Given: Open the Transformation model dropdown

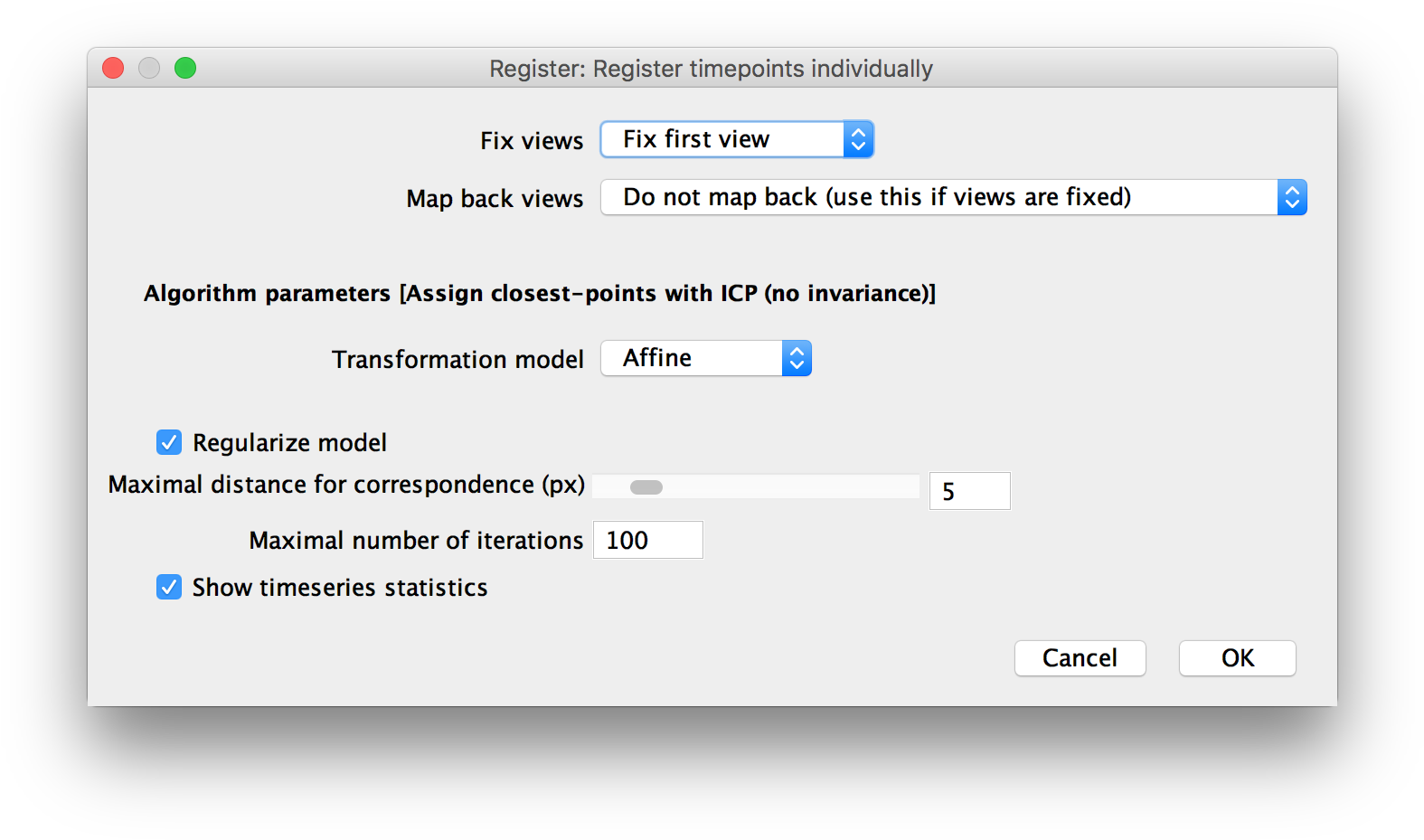Looking at the screenshot, I should [706, 358].
